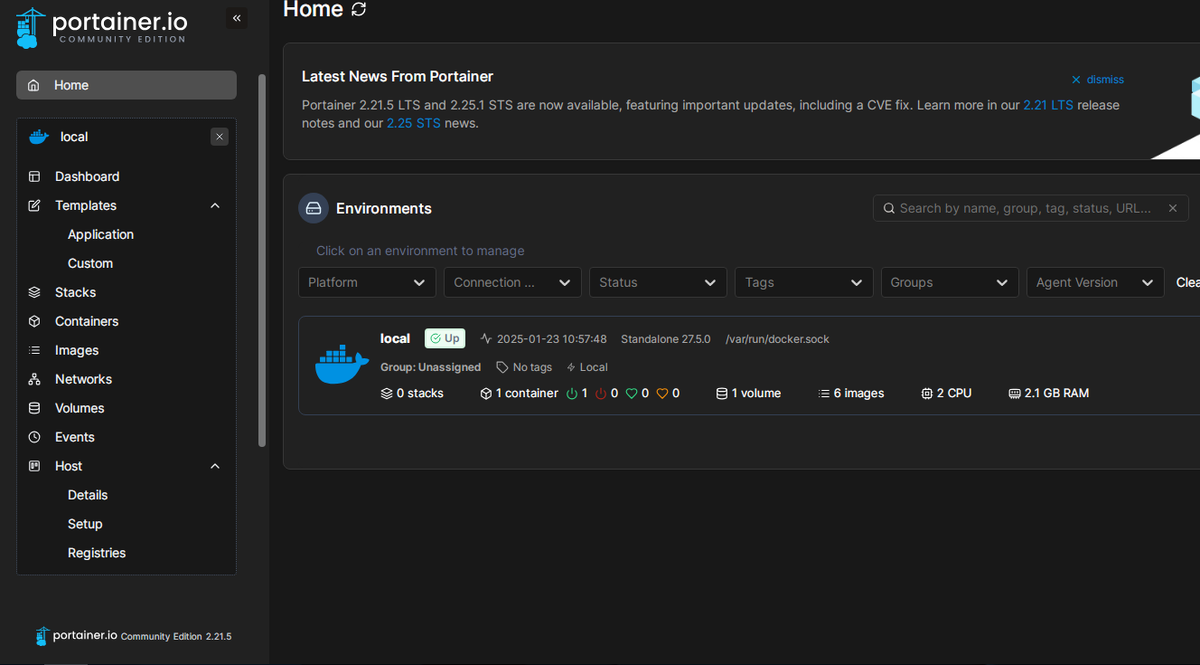1200x665 pixels.
Task: Click the Up status badge
Action: pos(445,338)
